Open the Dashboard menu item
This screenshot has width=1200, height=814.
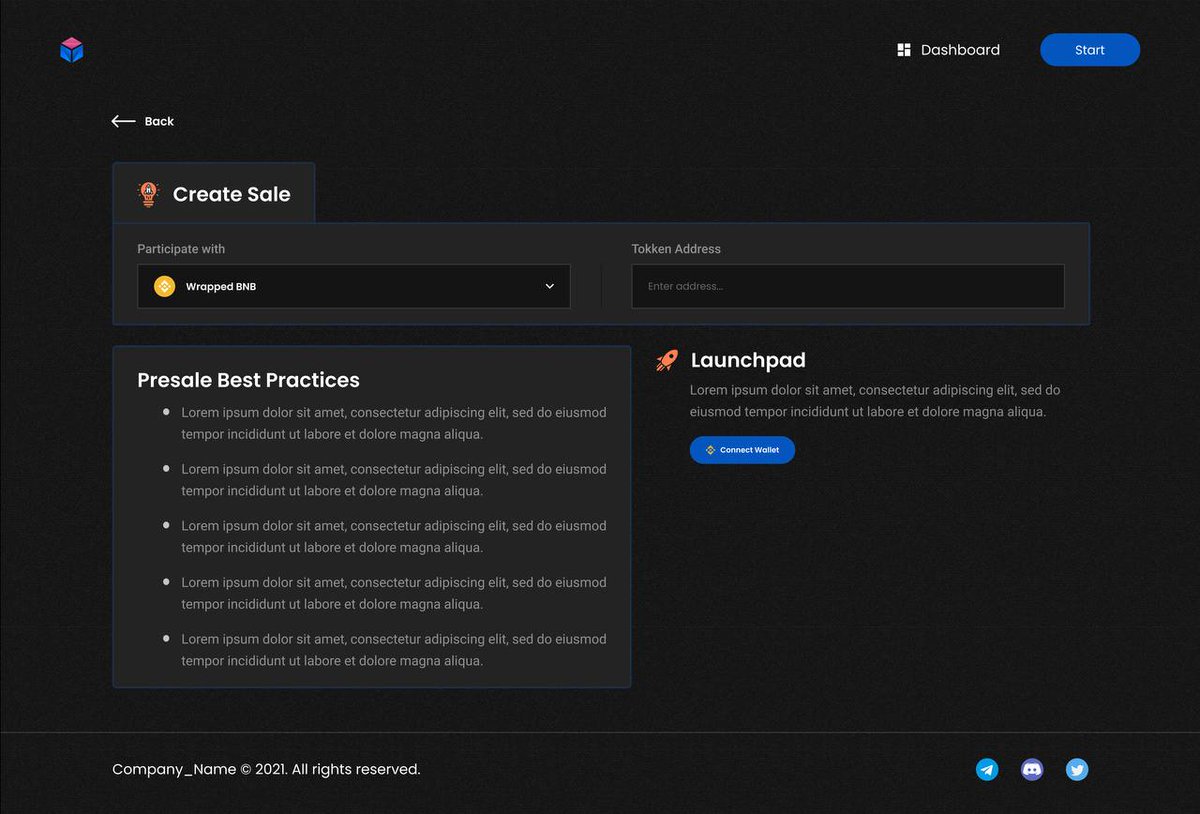tap(949, 50)
